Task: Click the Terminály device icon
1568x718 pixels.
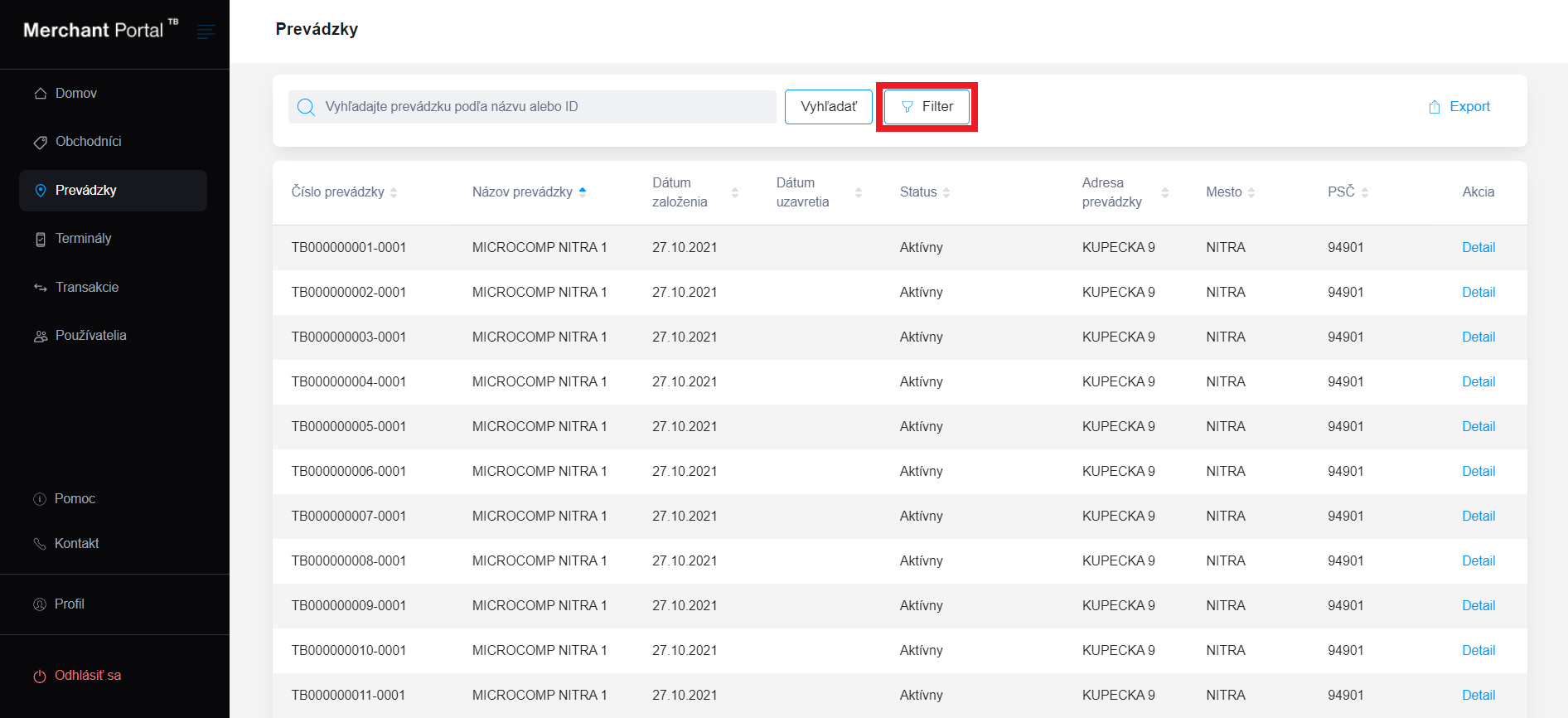Action: tap(40, 239)
